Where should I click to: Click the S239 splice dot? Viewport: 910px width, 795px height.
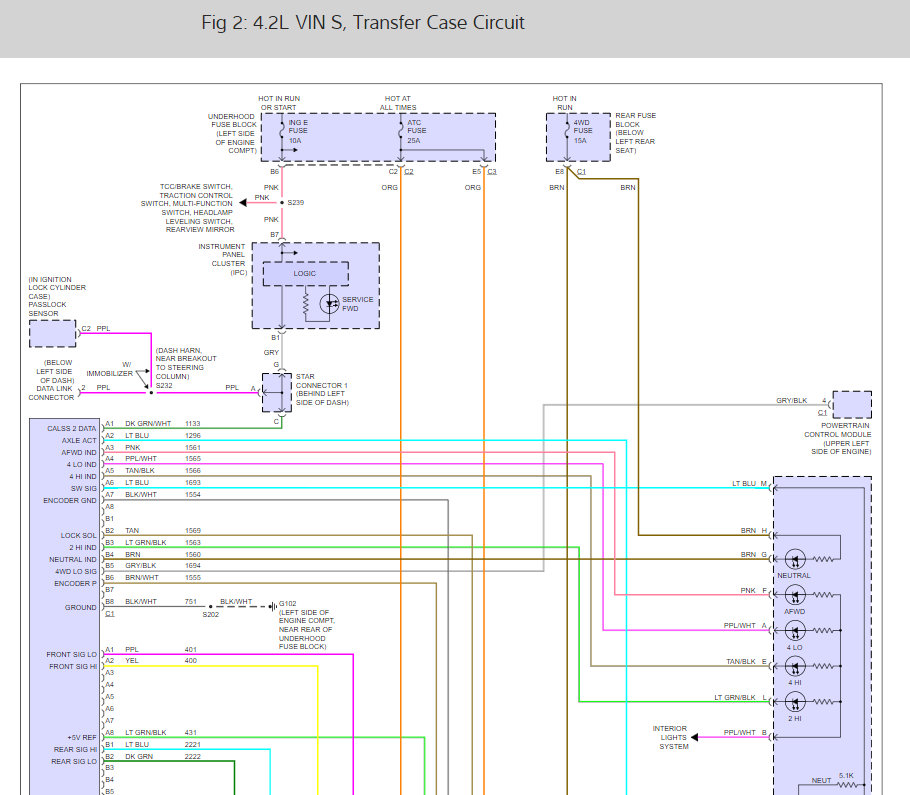282,203
